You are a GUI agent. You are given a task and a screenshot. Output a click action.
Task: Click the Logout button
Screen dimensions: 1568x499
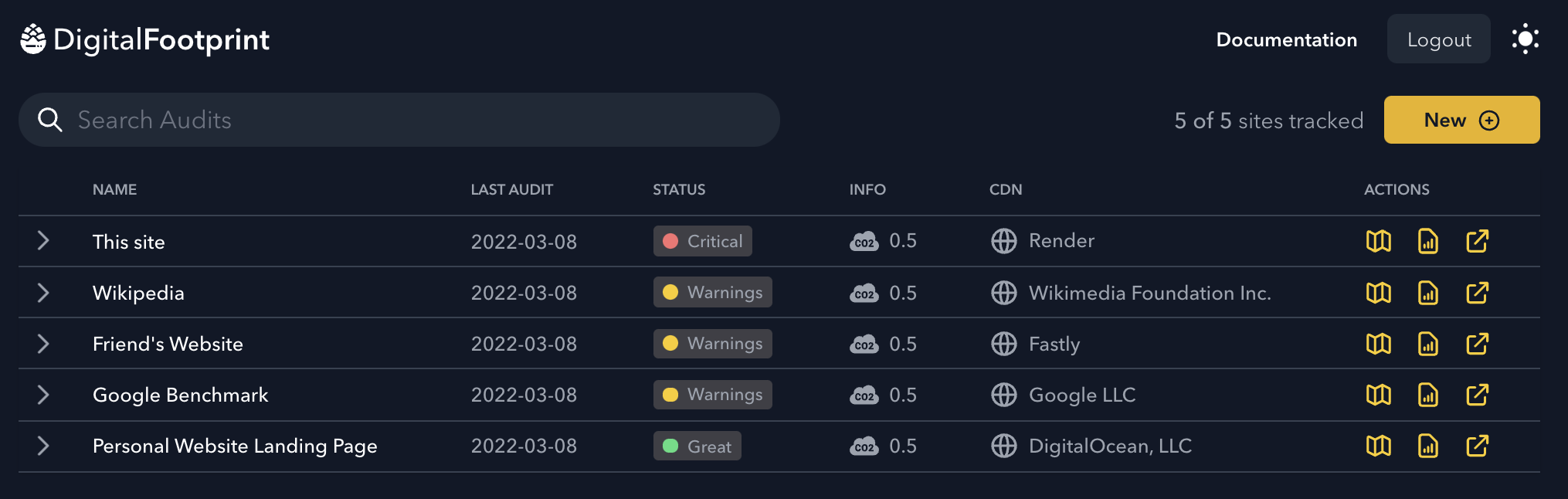coord(1438,39)
